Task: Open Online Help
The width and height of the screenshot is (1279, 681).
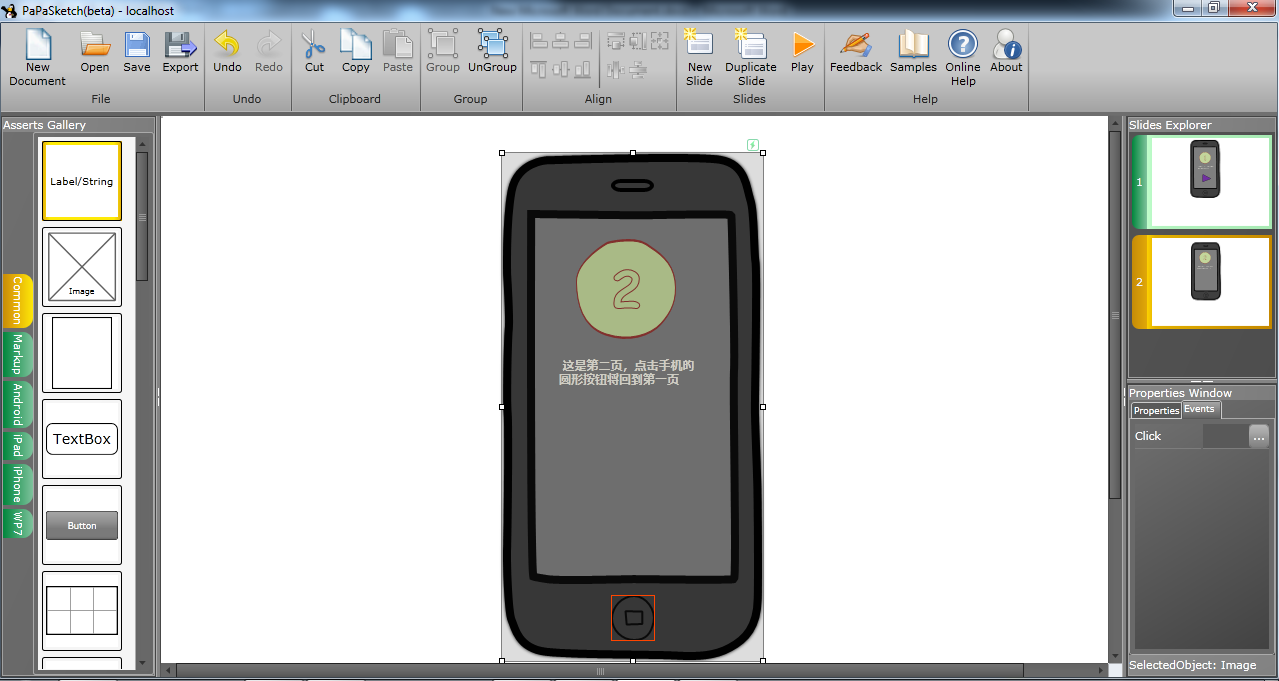Action: click(x=963, y=58)
